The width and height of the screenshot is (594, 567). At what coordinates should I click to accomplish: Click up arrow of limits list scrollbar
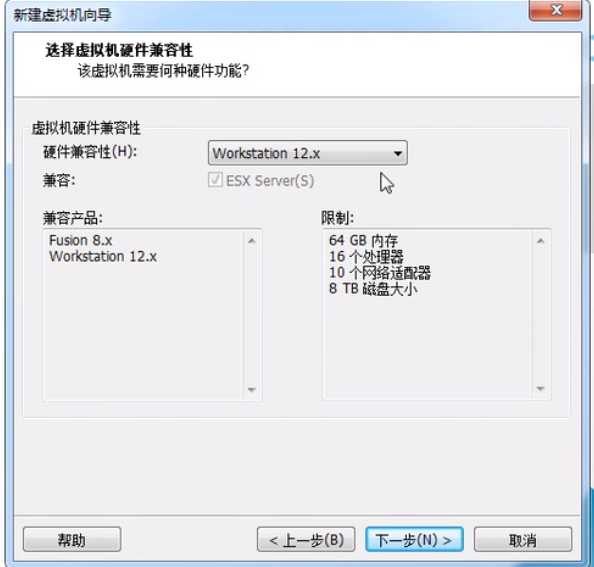[541, 241]
